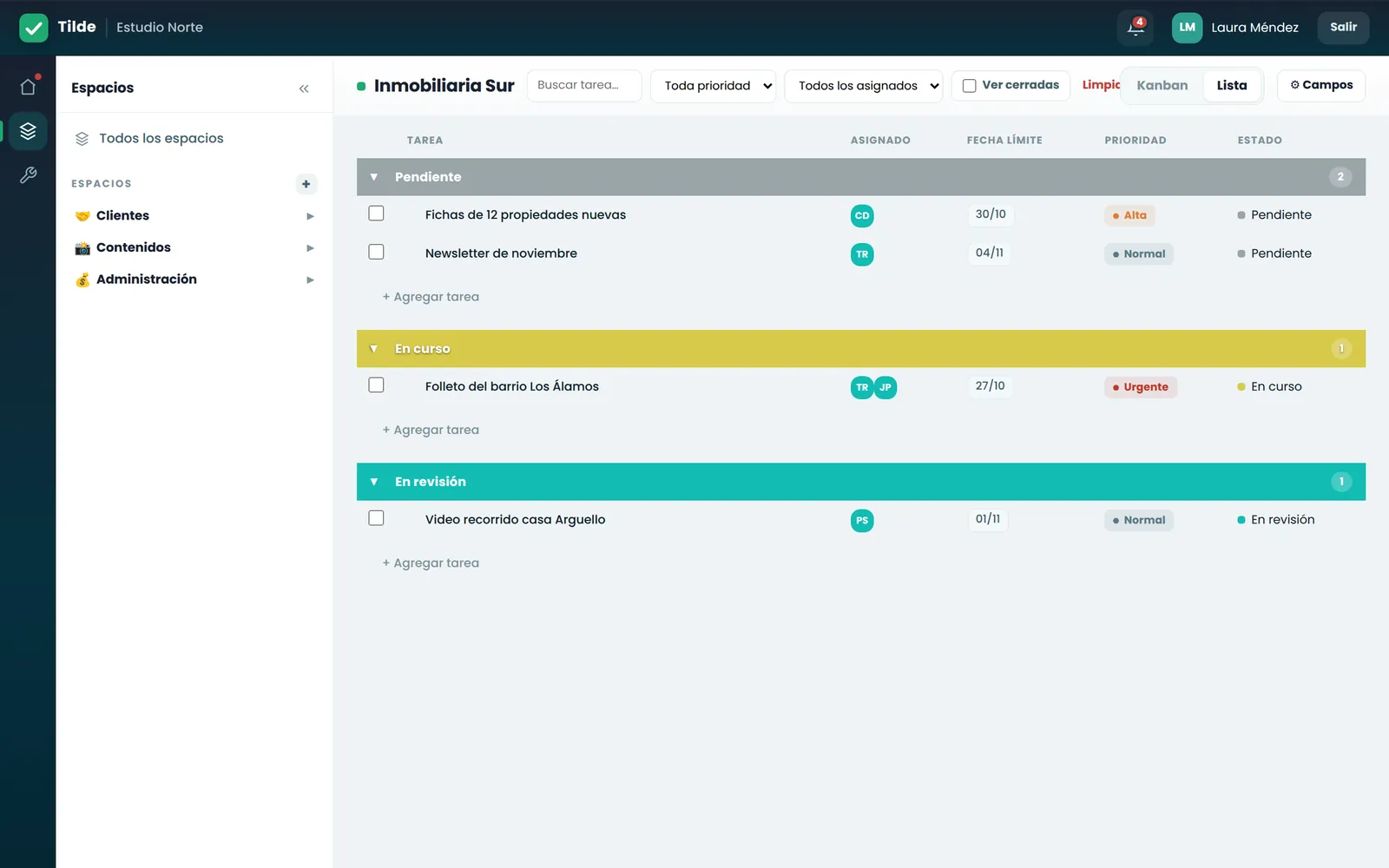Viewport: 1389px width, 868px height.
Task: Open the wrench settings icon
Action: click(28, 175)
